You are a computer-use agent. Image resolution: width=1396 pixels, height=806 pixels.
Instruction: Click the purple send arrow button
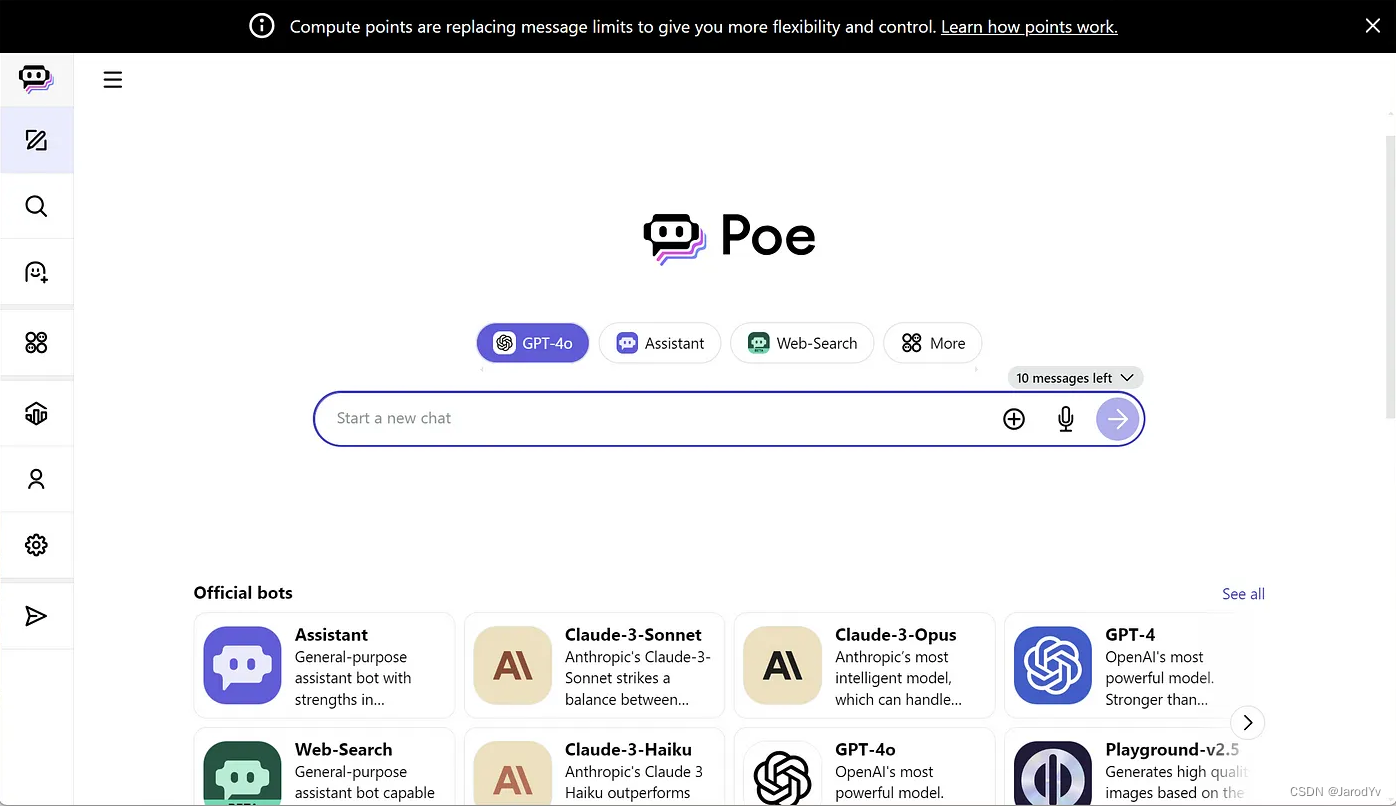1118,419
